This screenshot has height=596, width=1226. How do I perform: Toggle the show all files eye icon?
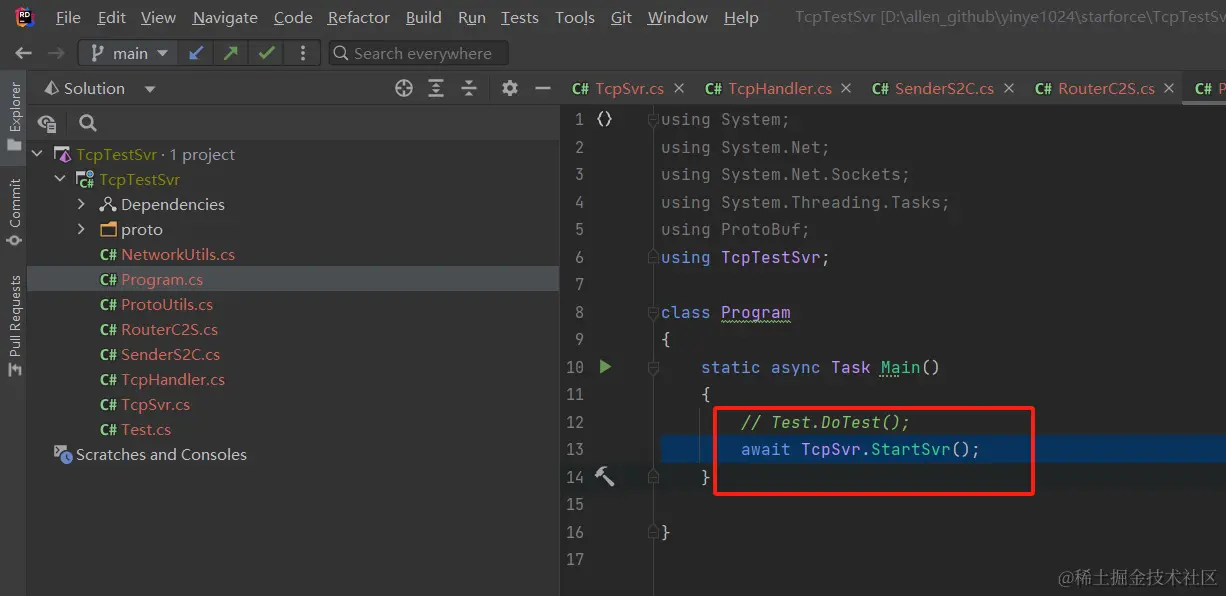click(47, 123)
